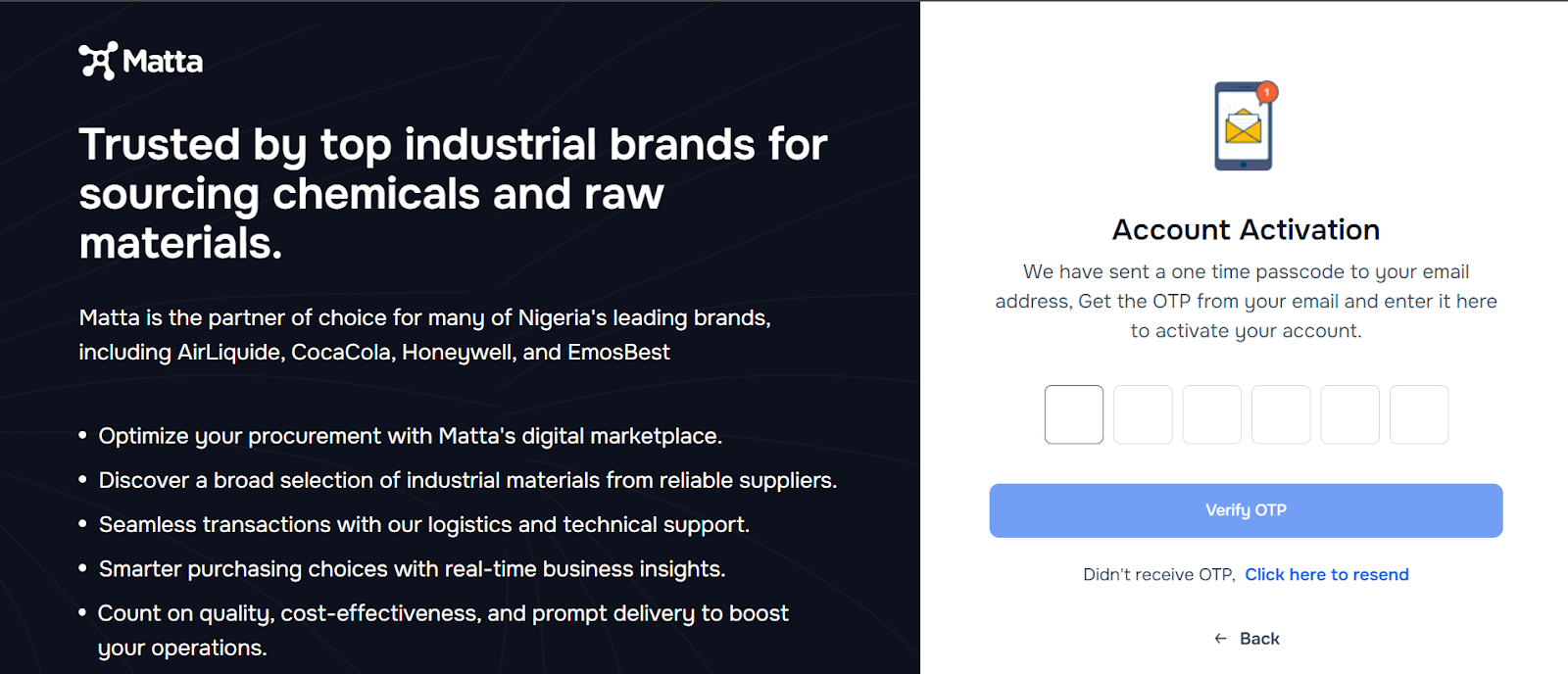Click the red notification badge on phone icon
This screenshot has height=674, width=1568.
point(1267,92)
